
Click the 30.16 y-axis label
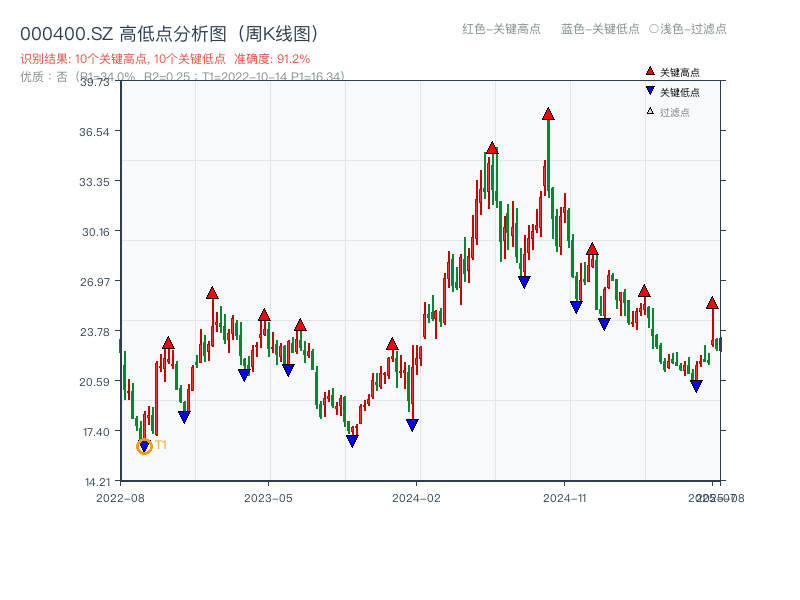point(95,232)
